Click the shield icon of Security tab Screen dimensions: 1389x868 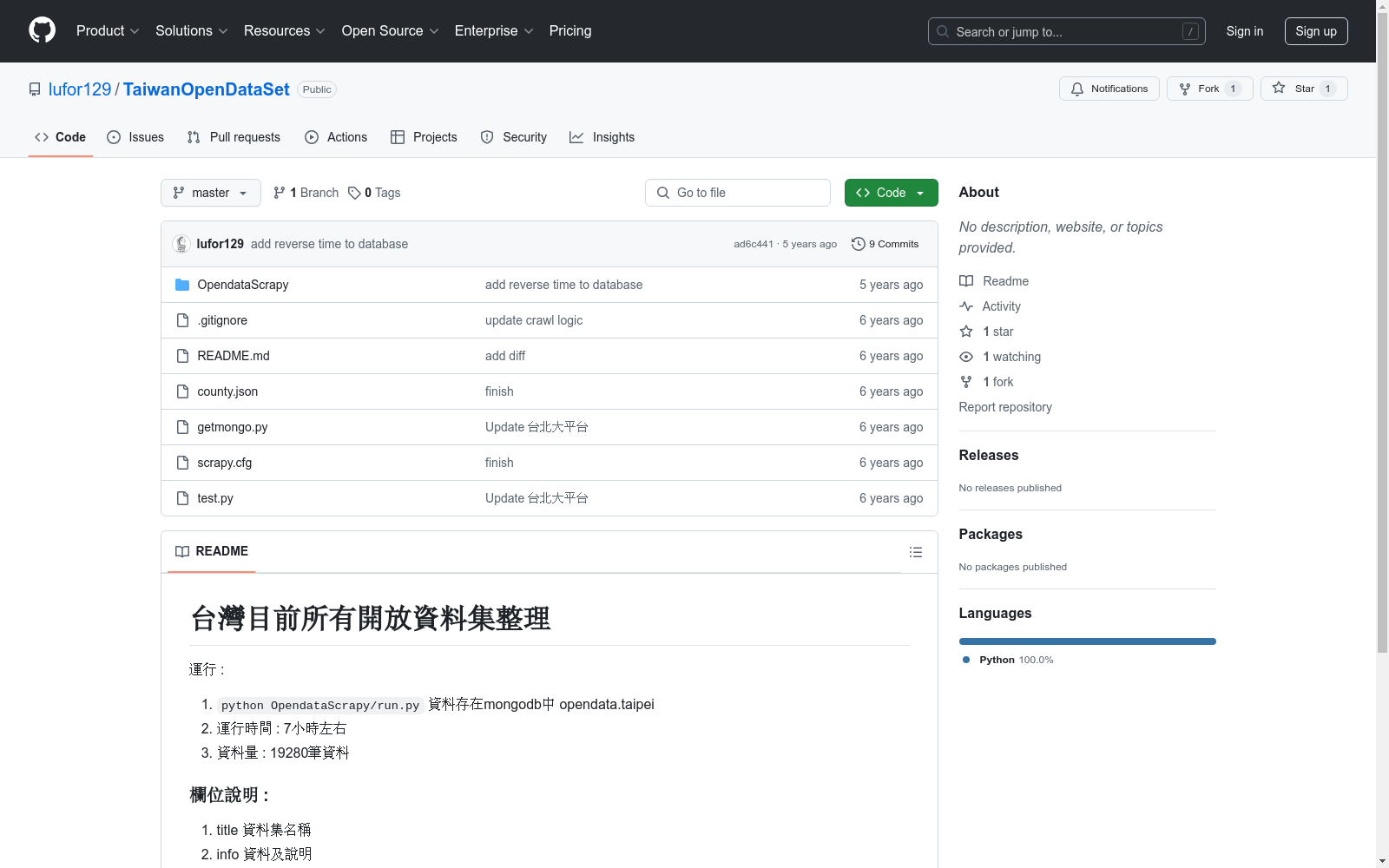[x=487, y=137]
